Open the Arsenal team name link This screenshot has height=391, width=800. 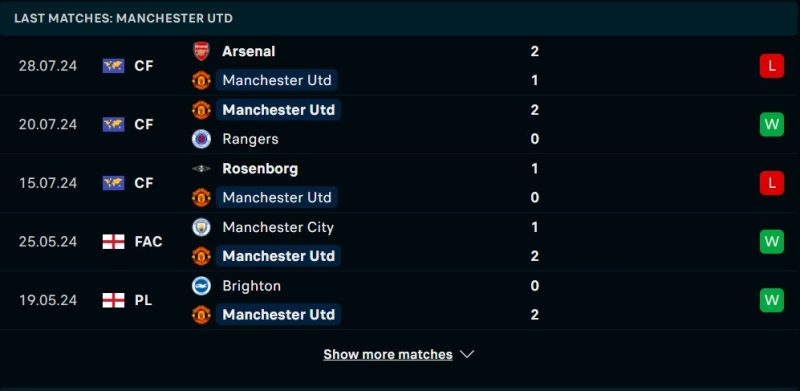click(248, 51)
